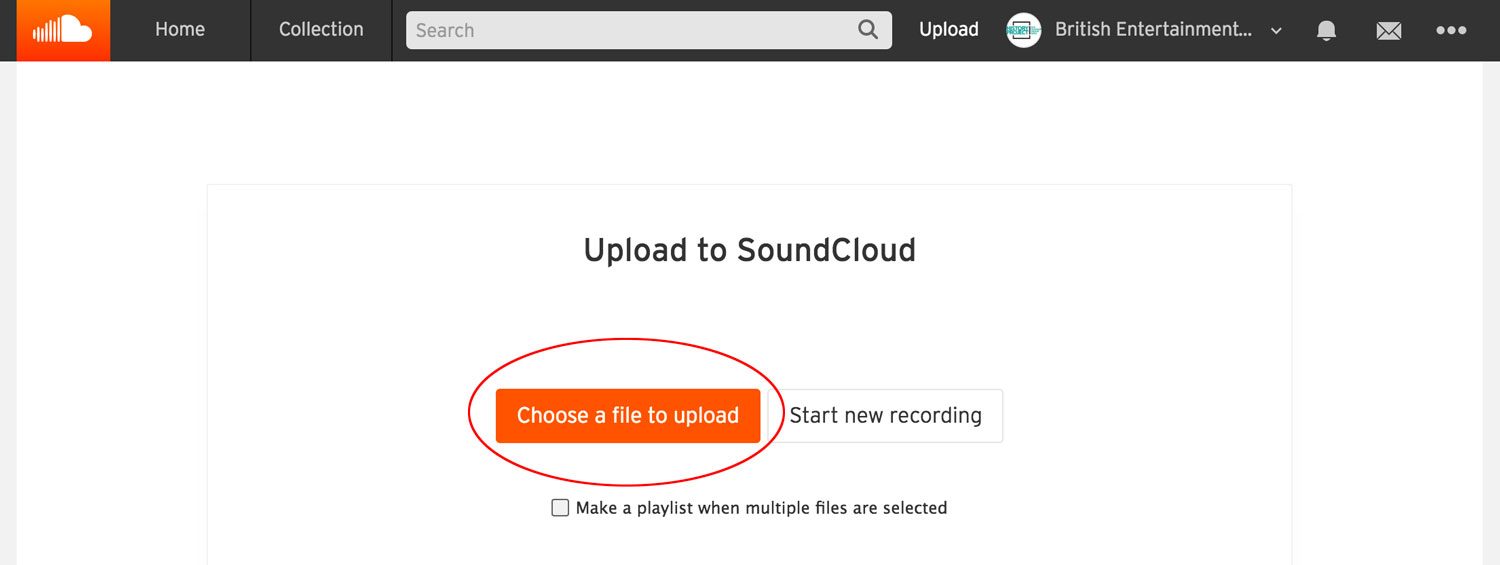Viewport: 1500px width, 565px height.
Task: Click the empty white strip below the navigation bar
Action: click(x=749, y=120)
